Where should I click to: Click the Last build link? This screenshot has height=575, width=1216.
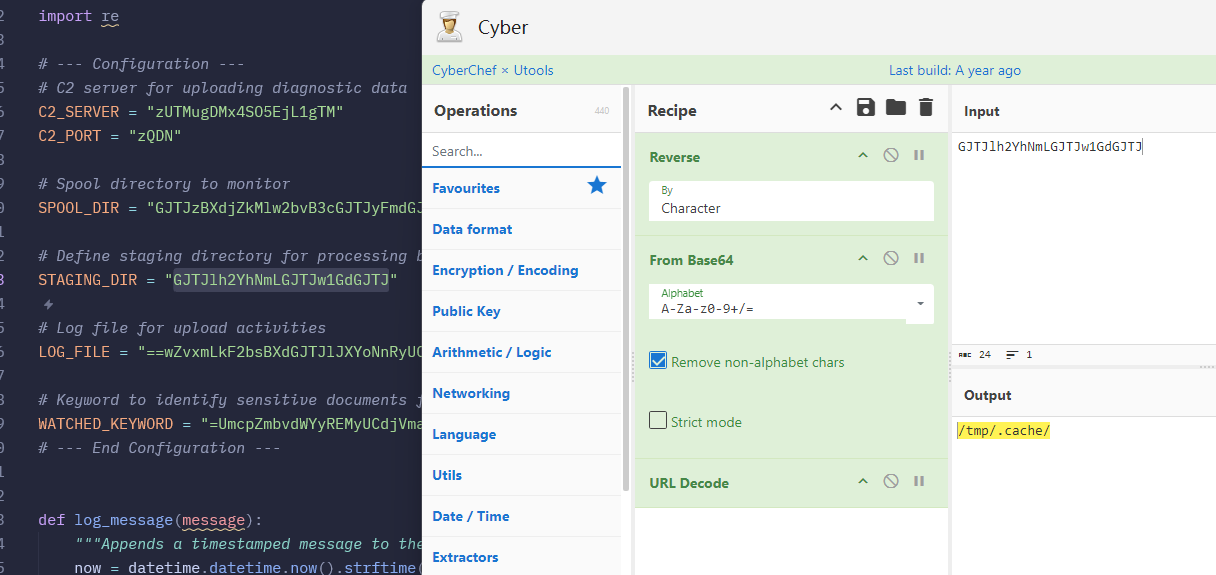coord(954,70)
